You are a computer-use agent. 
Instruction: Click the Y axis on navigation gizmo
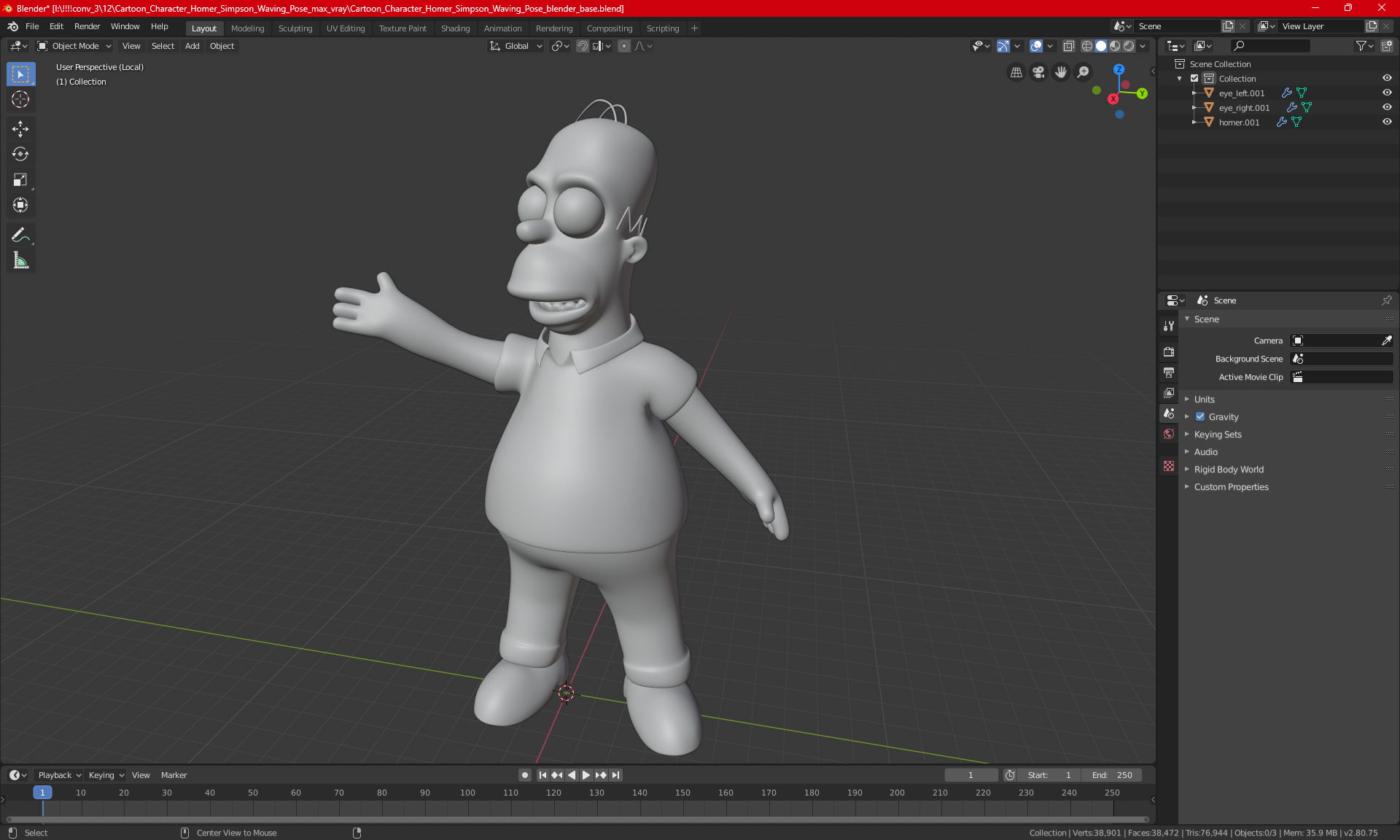(x=1142, y=93)
